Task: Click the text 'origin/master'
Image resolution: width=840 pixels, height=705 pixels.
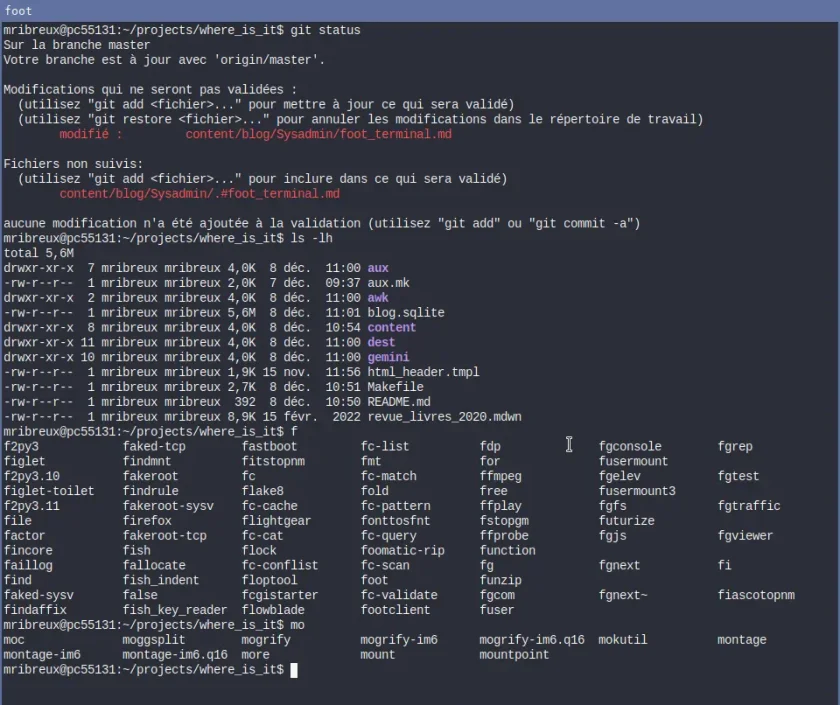Action: (x=266, y=60)
